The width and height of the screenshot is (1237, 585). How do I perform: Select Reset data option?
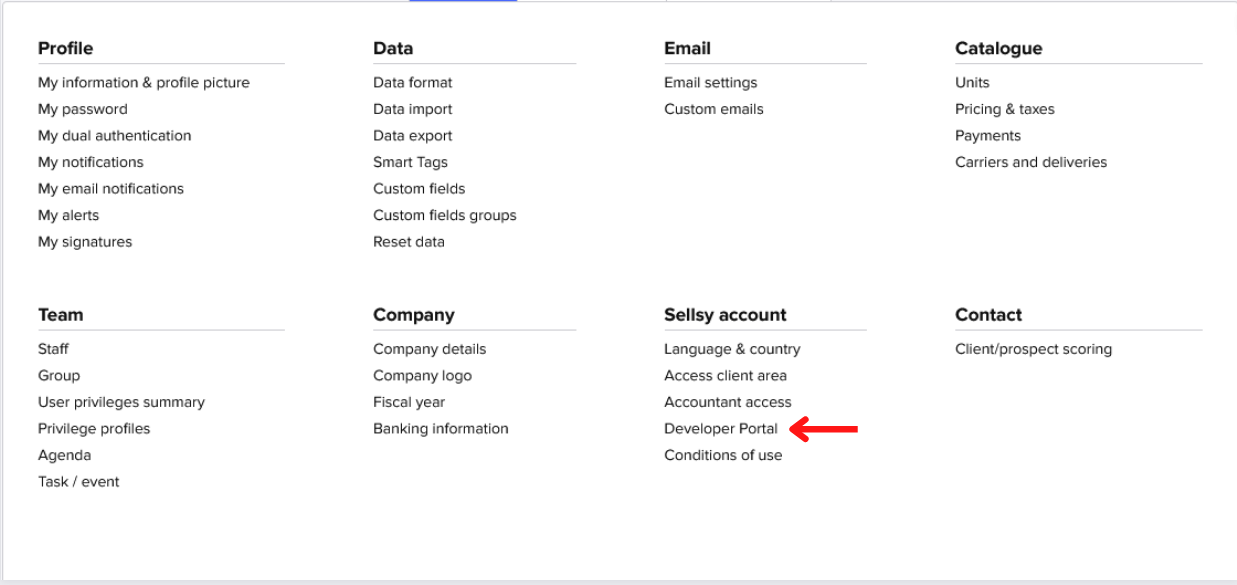click(x=409, y=242)
